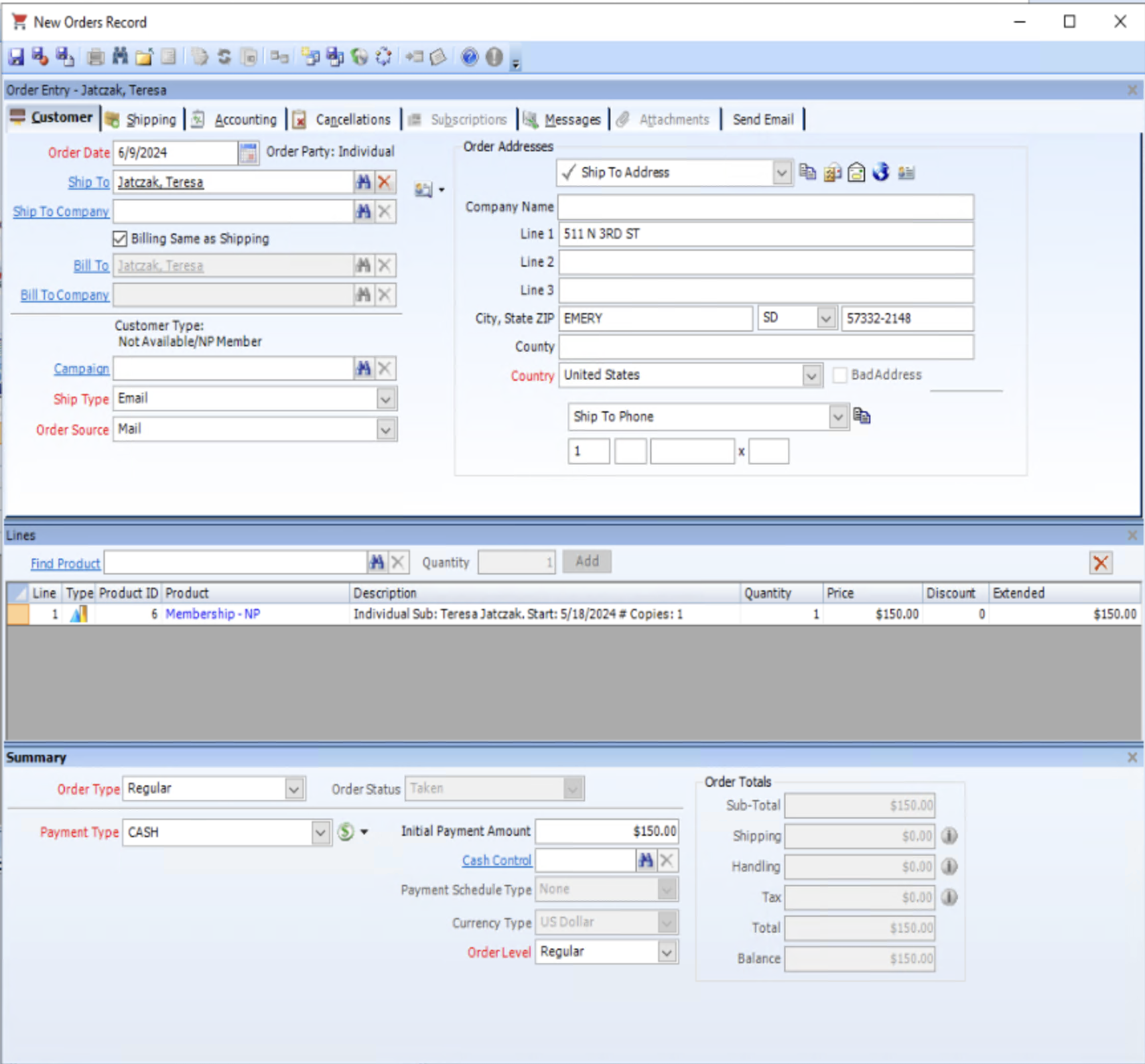The image size is (1145, 1064).
Task: Open the Order Source dropdown
Action: pos(385,429)
